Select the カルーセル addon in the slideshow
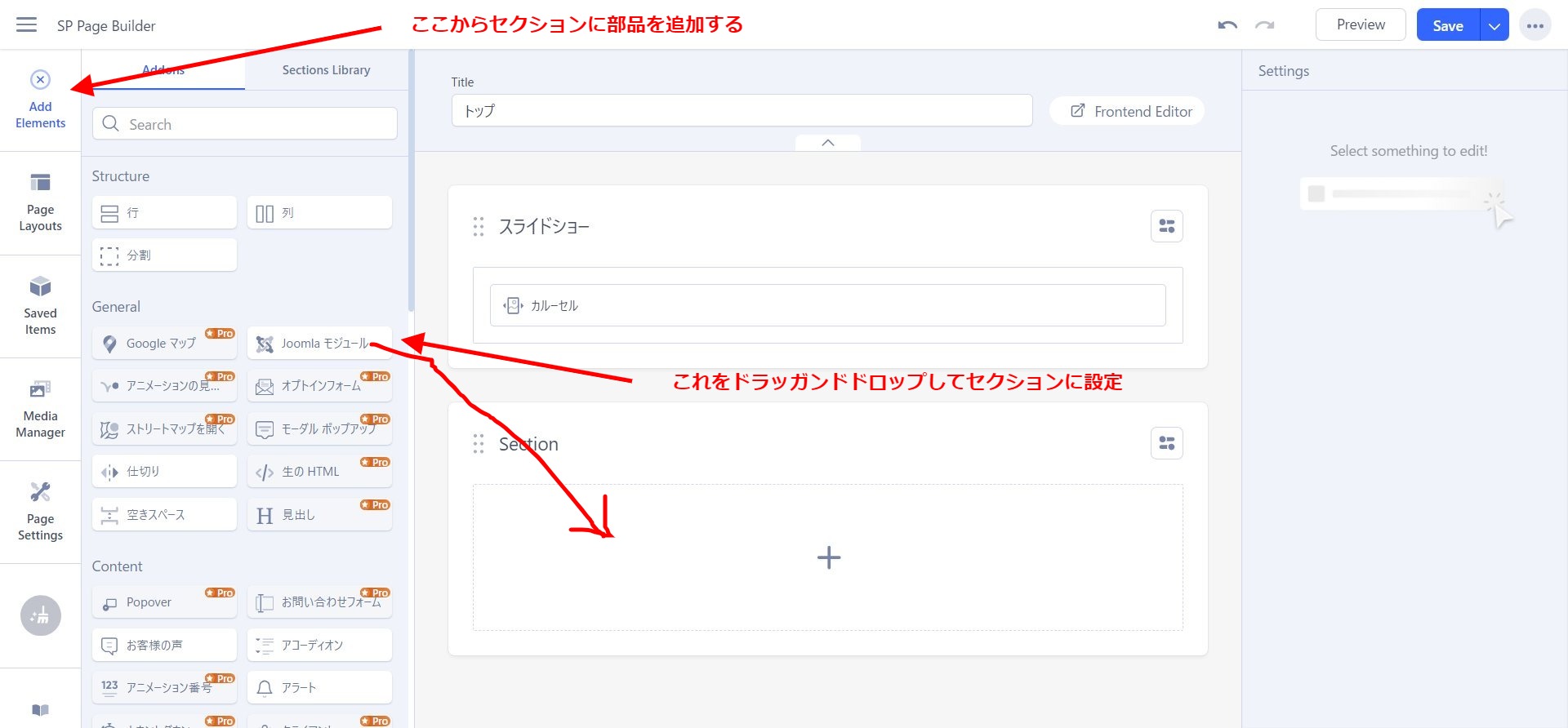 [x=827, y=305]
